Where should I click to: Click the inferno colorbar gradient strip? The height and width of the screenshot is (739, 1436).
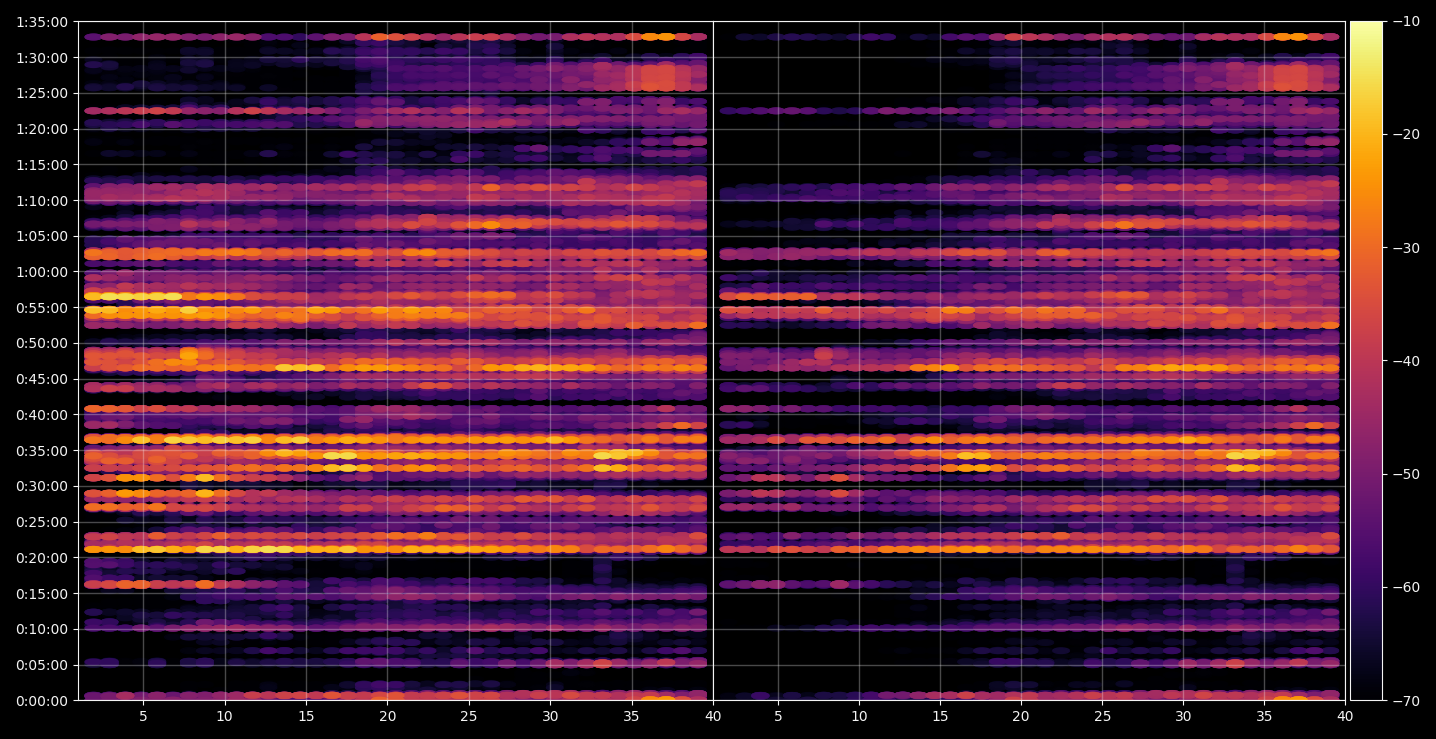tap(1366, 361)
